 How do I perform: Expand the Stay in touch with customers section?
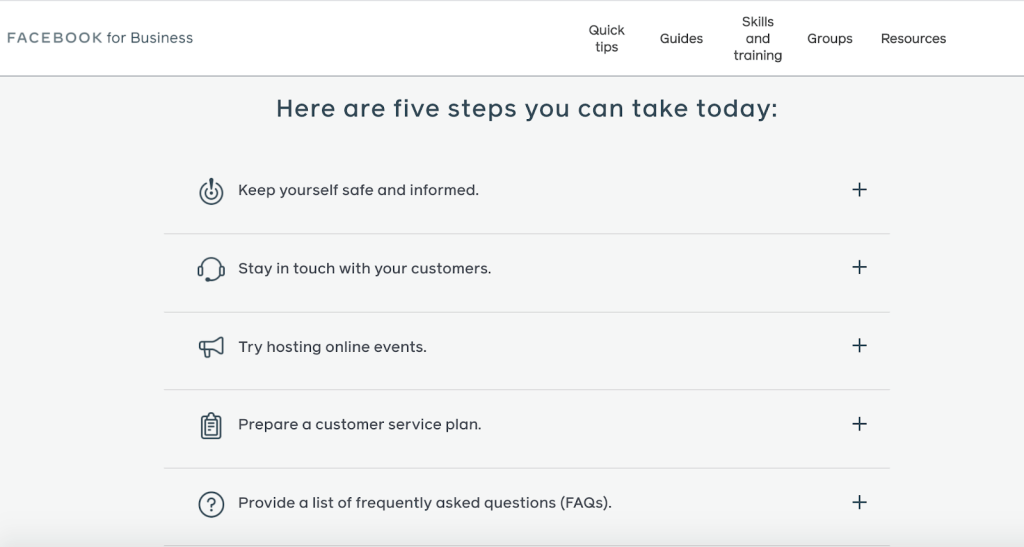pyautogui.click(x=859, y=268)
